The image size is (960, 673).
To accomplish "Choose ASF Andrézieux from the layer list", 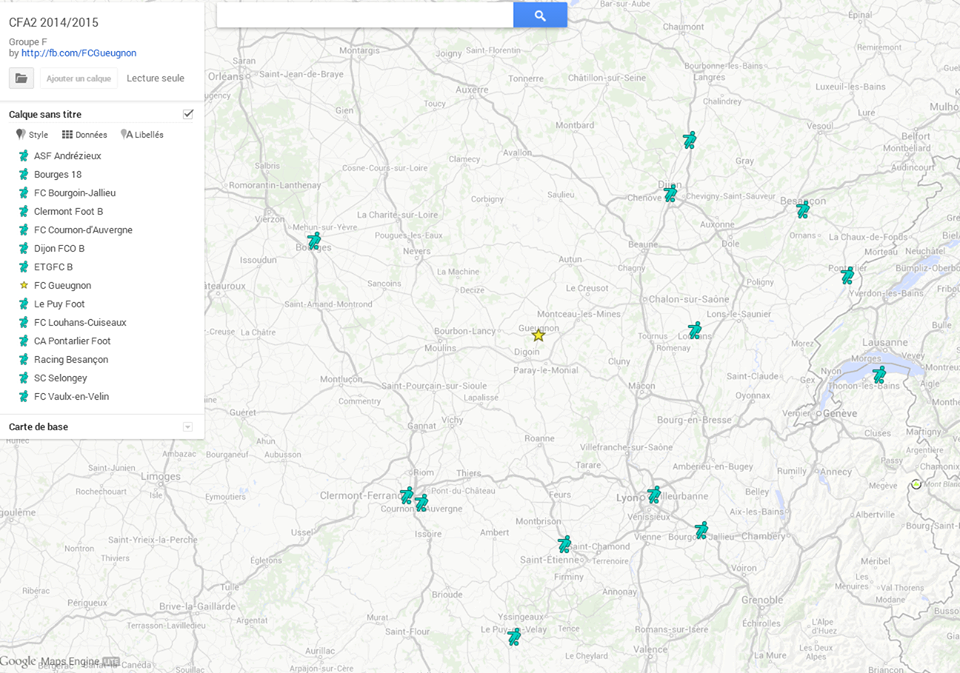I will 67,156.
